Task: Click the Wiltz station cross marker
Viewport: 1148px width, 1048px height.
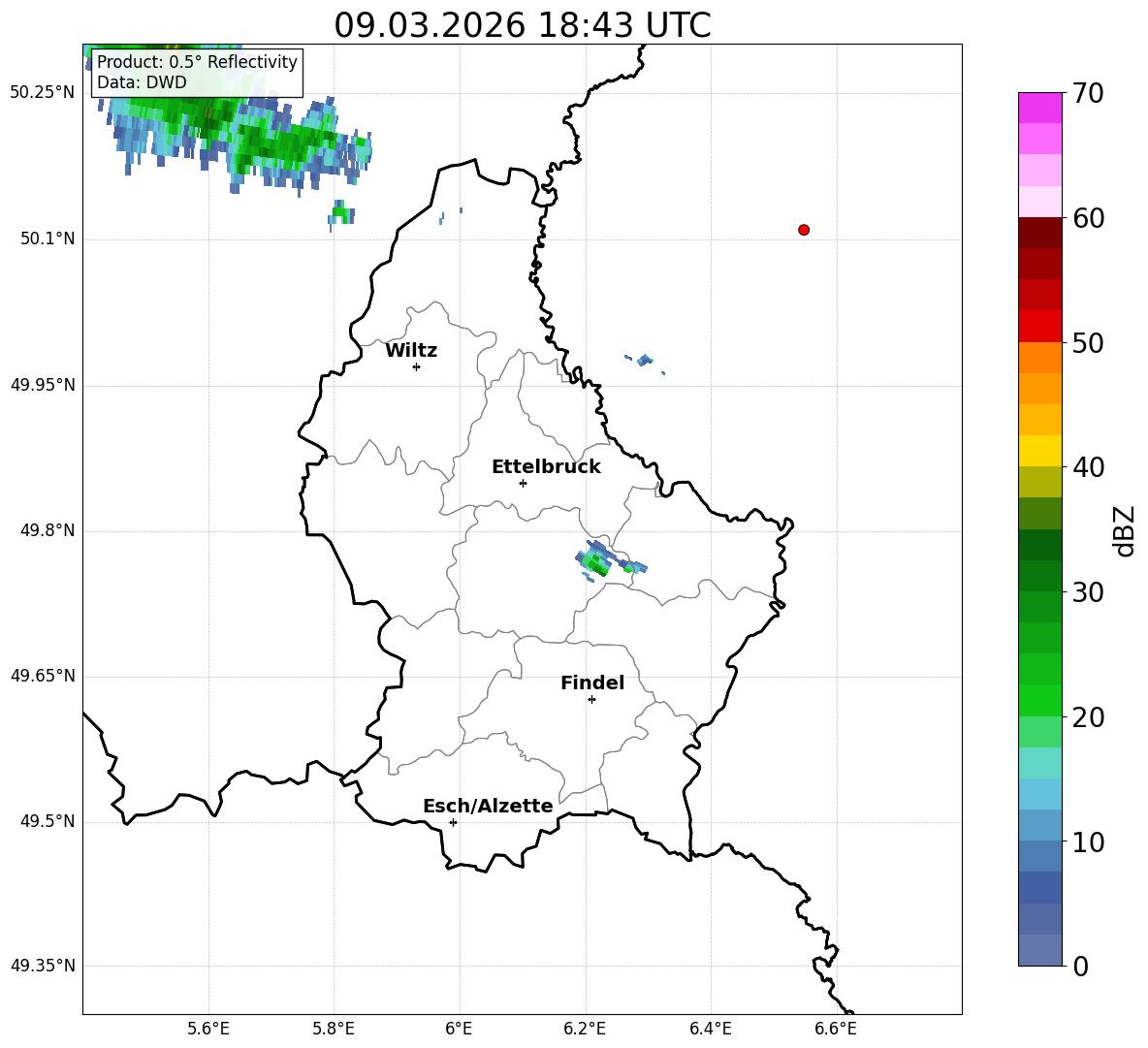Action: (x=417, y=366)
